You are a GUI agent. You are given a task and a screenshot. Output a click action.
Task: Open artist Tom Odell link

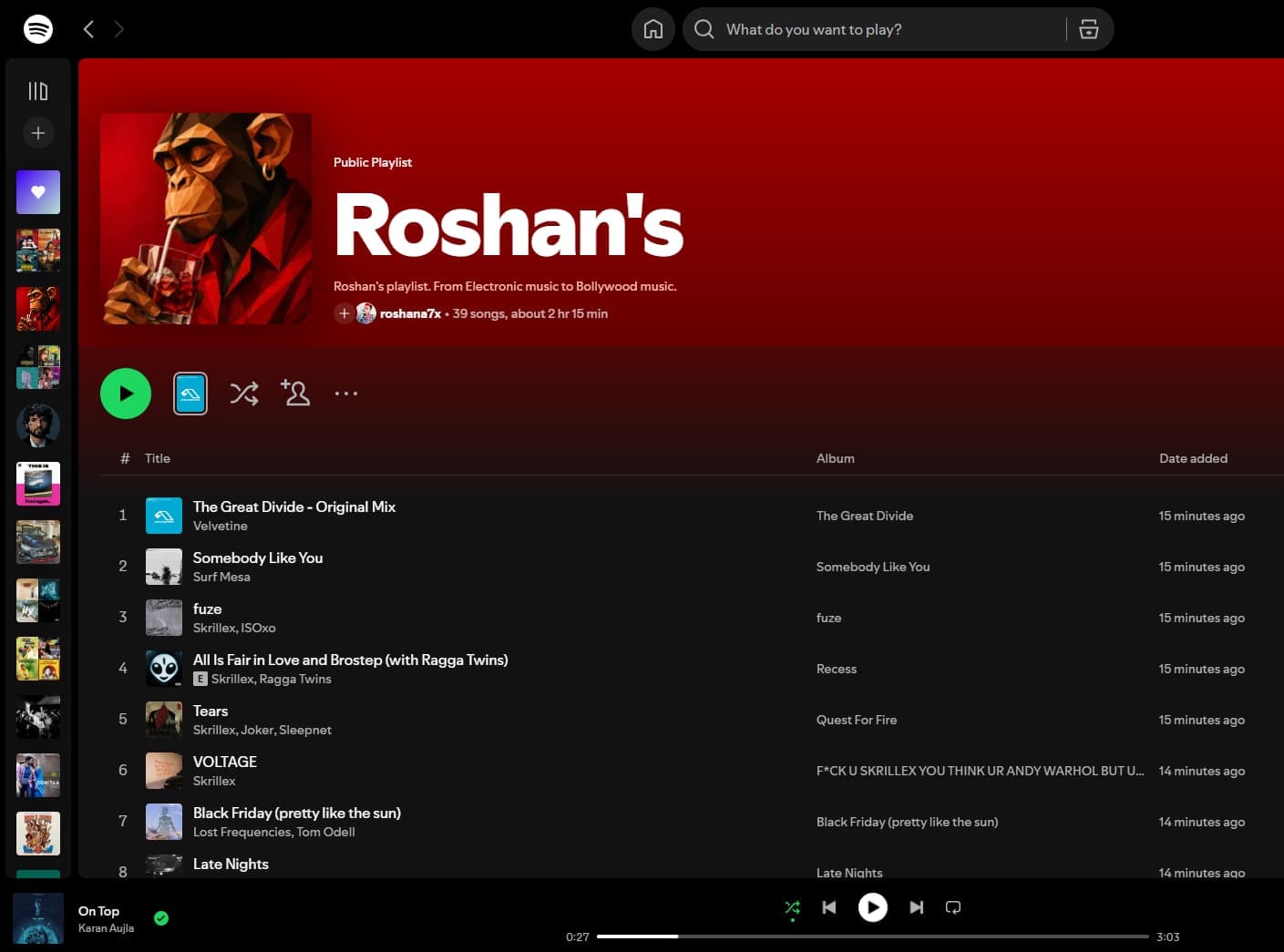(325, 832)
